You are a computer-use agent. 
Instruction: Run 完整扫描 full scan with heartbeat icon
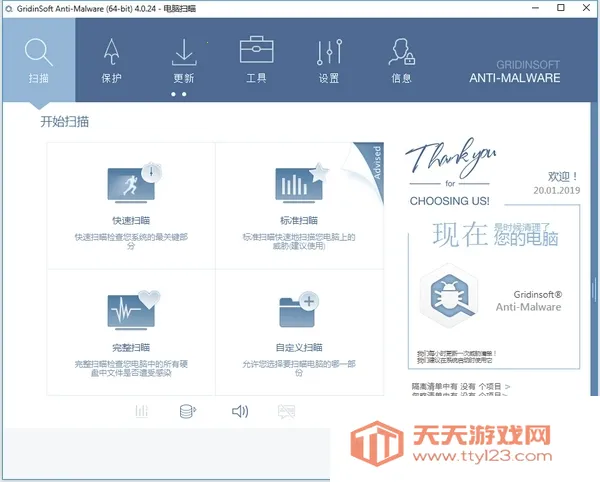click(x=131, y=322)
